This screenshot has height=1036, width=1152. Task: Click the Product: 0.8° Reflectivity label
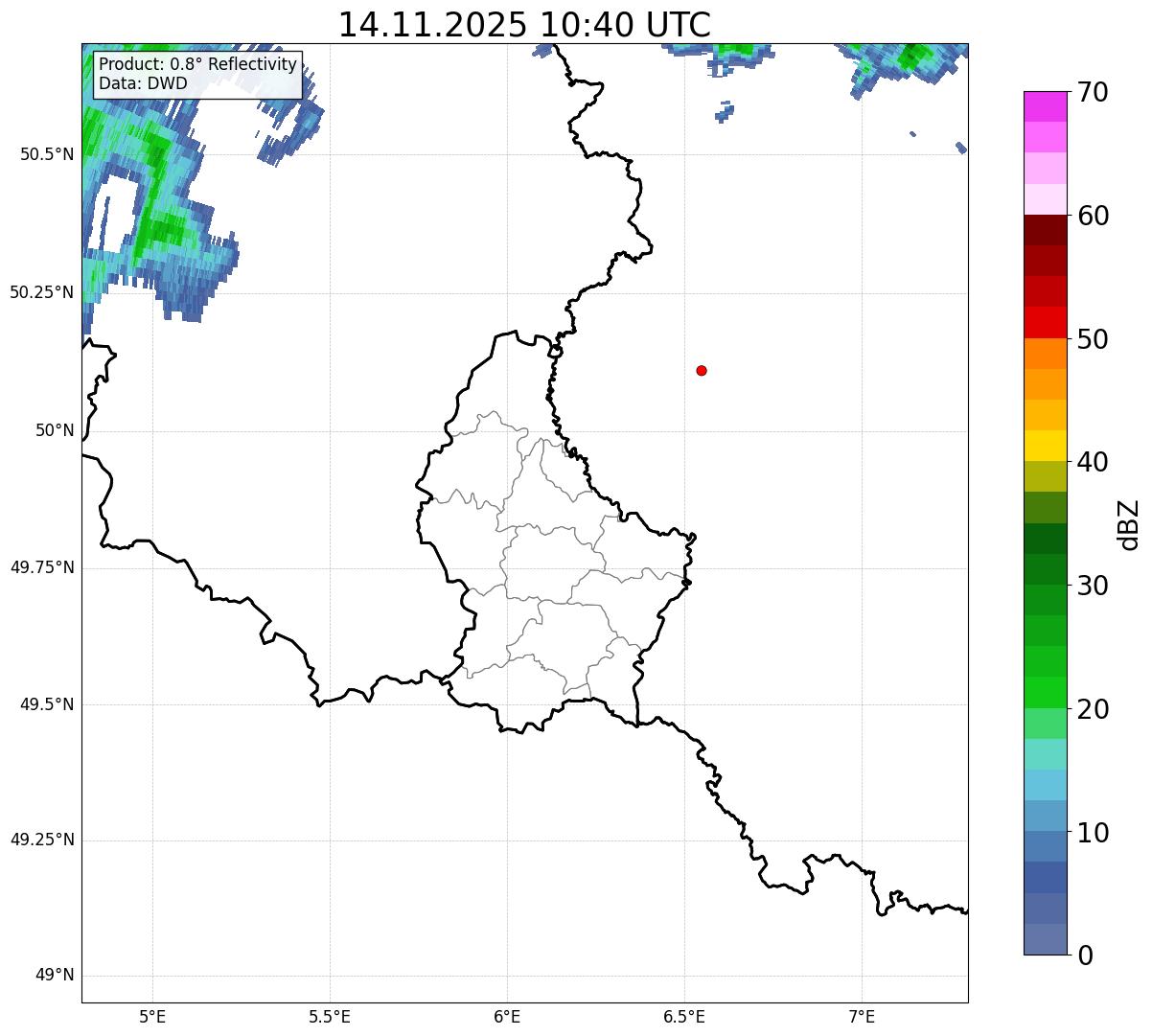(x=198, y=64)
